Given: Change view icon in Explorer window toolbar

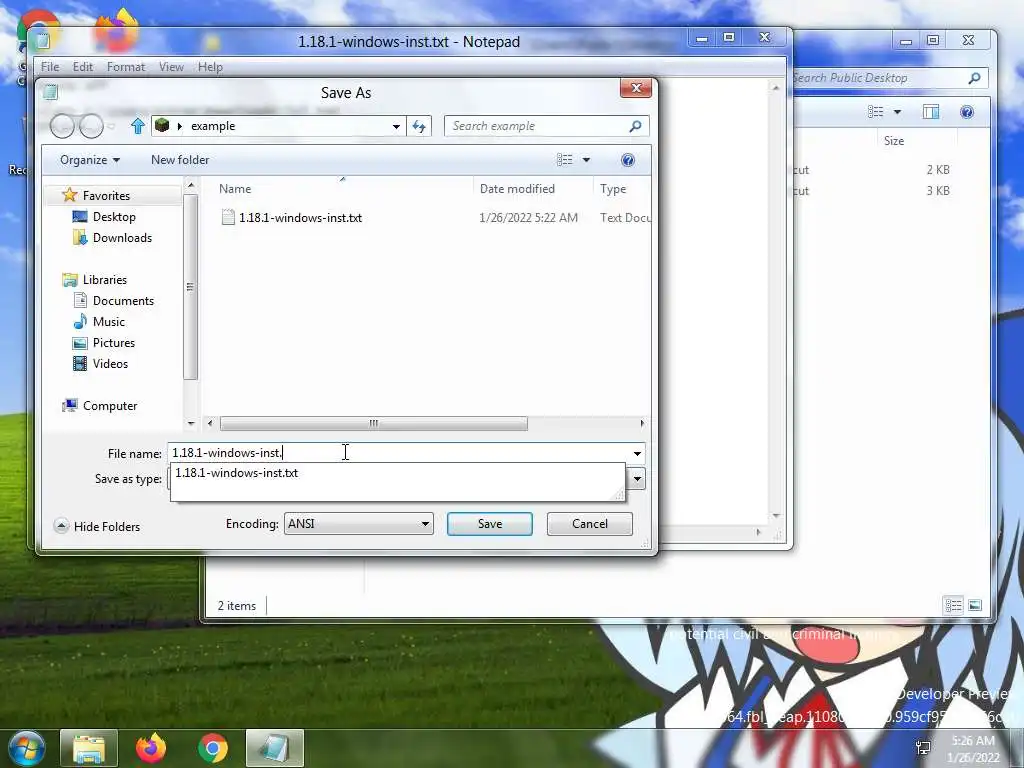Looking at the screenshot, I should tap(876, 112).
